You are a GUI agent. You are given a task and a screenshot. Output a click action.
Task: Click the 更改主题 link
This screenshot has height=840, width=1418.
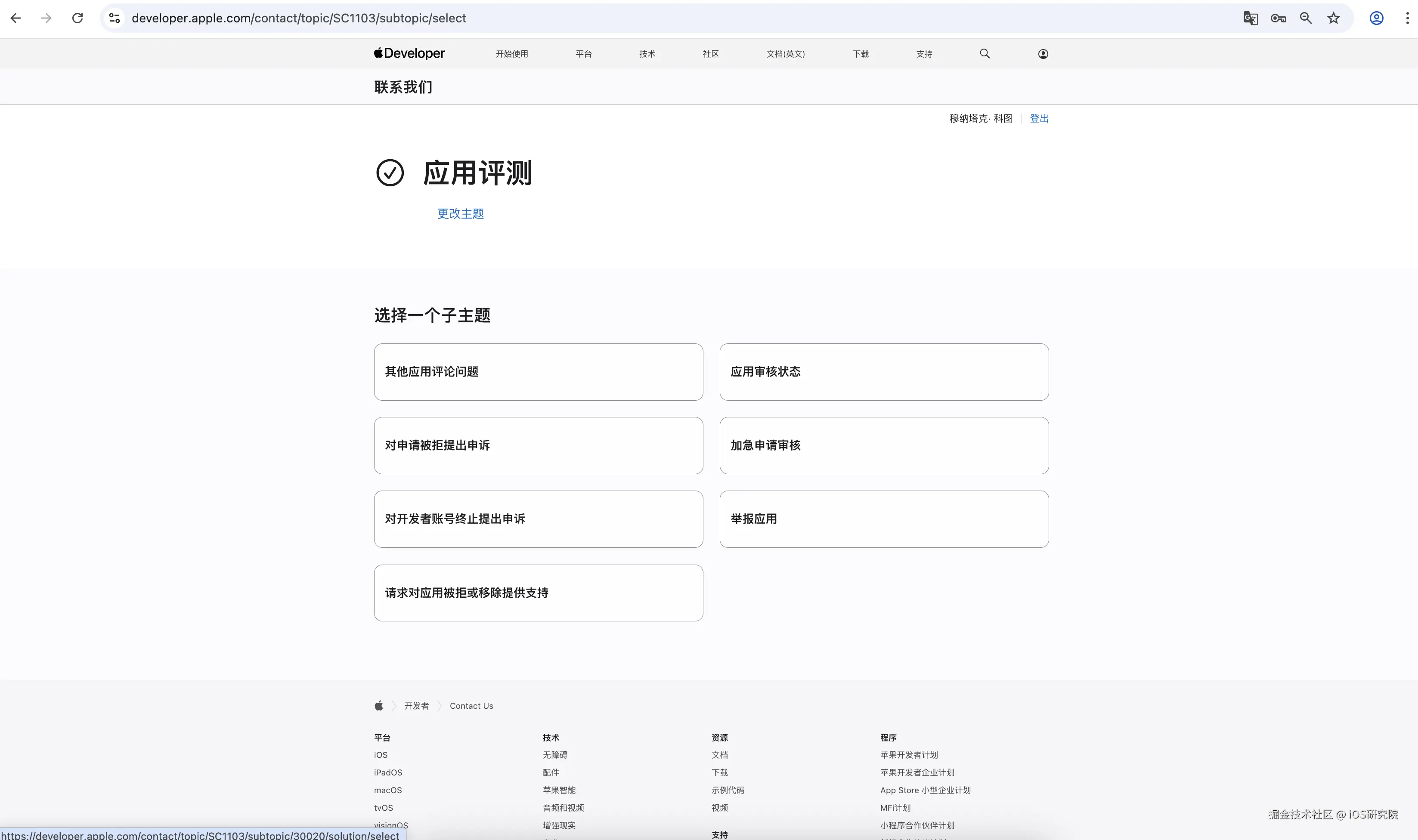[x=460, y=213]
